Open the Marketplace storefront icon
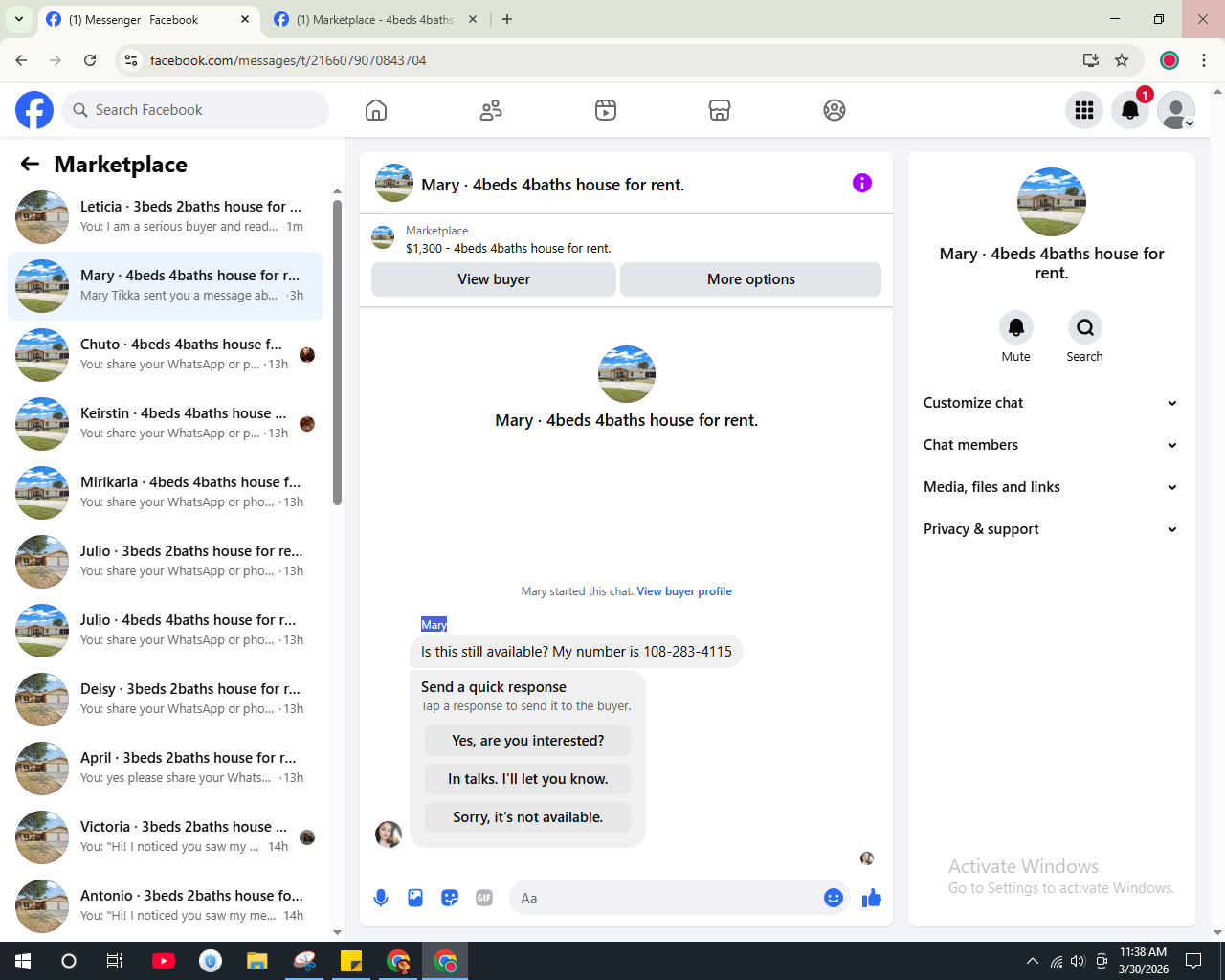The height and width of the screenshot is (980, 1225). pos(720,110)
